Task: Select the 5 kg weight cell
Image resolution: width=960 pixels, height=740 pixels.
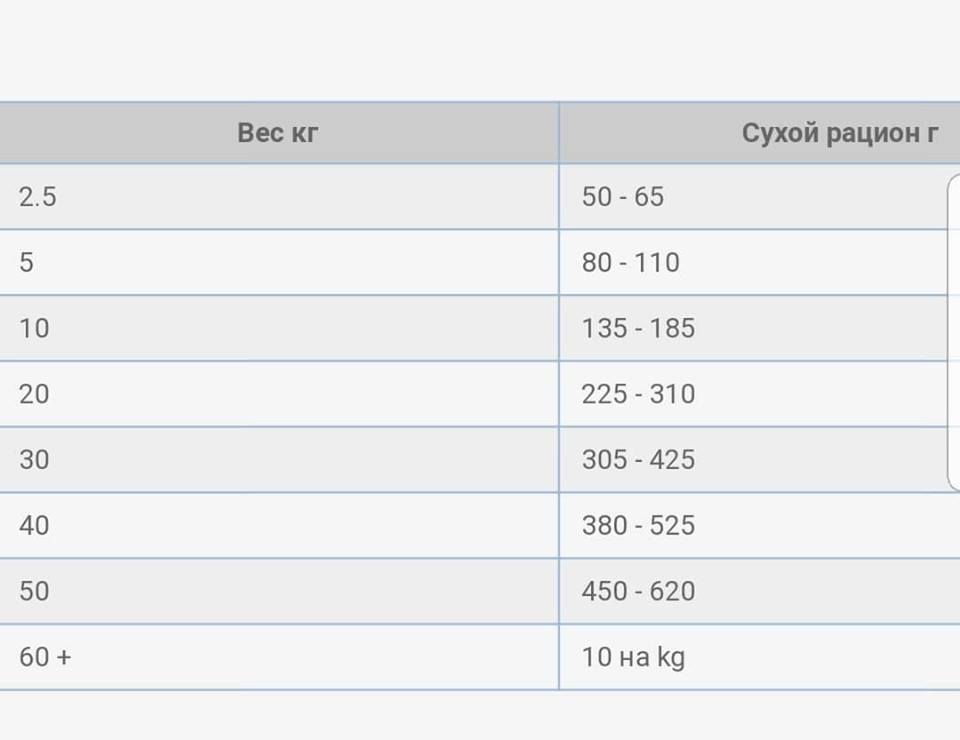Action: click(26, 263)
